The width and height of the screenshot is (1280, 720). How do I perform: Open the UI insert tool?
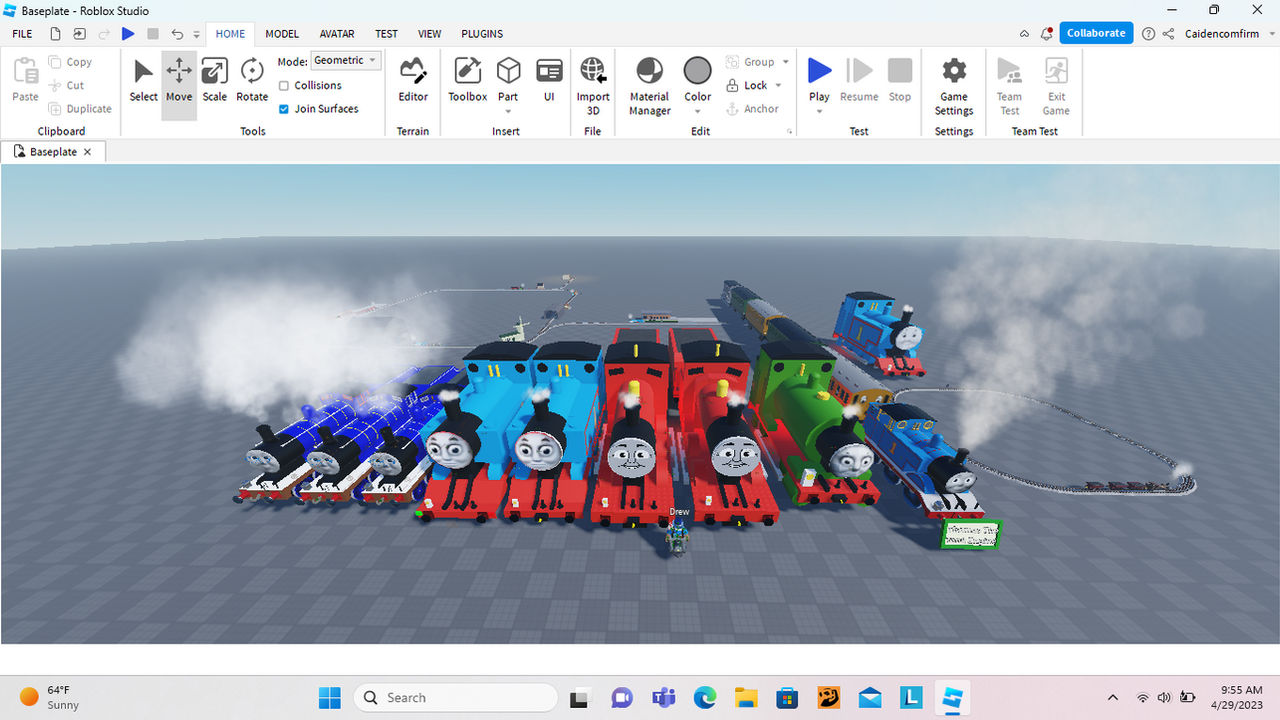549,80
